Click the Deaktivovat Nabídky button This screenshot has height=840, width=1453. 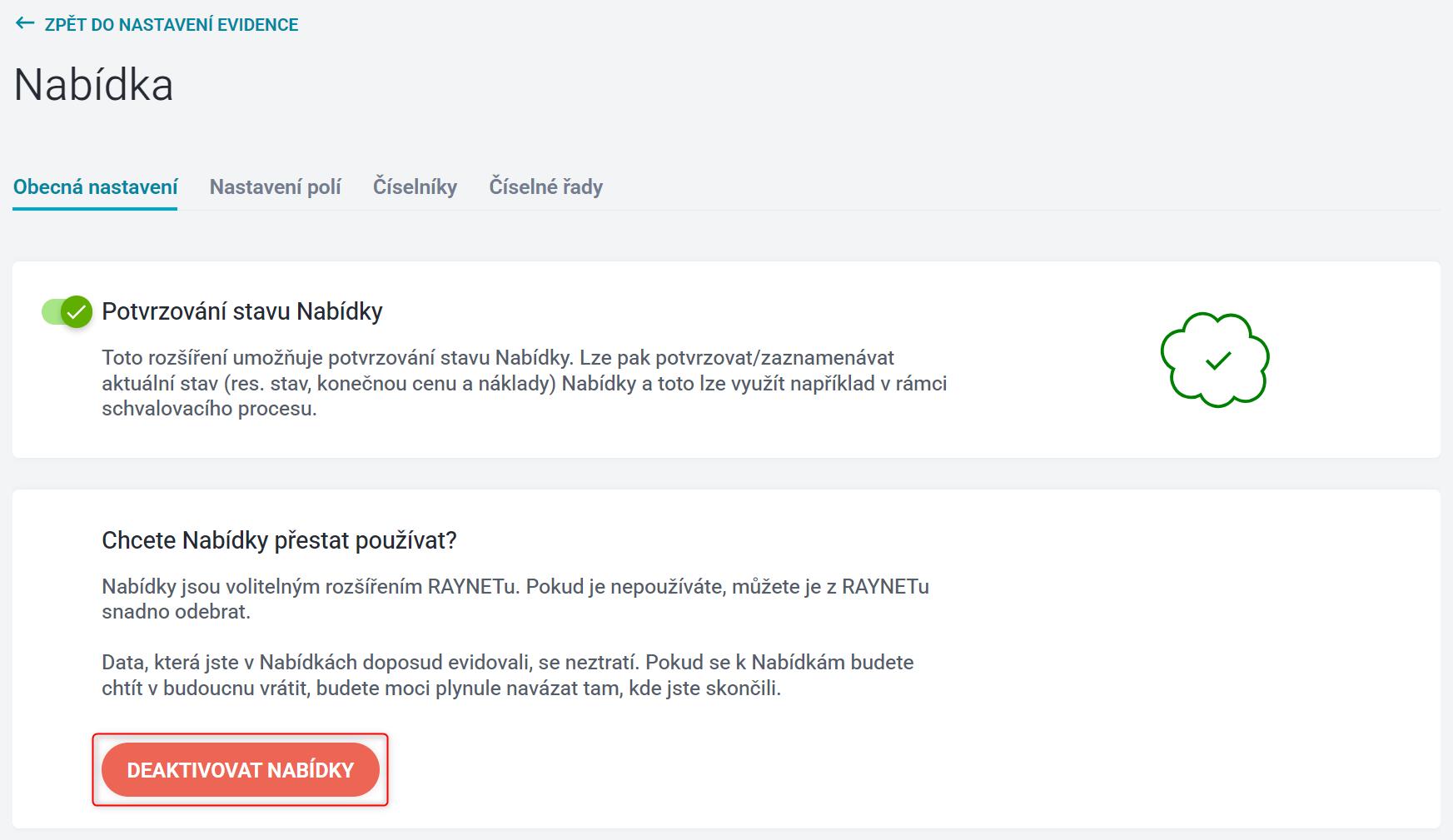tap(241, 770)
